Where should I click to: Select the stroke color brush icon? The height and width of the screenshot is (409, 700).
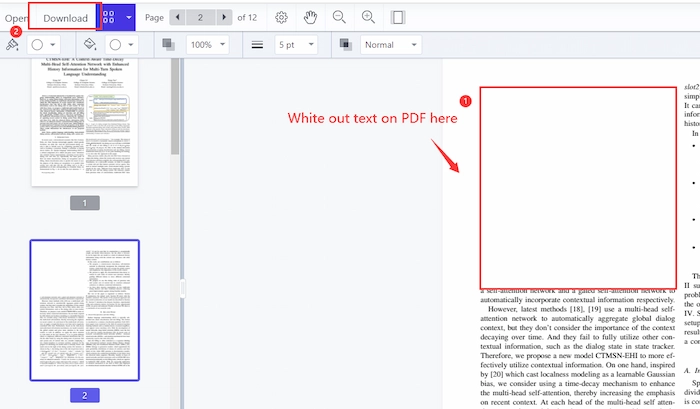coord(12,45)
